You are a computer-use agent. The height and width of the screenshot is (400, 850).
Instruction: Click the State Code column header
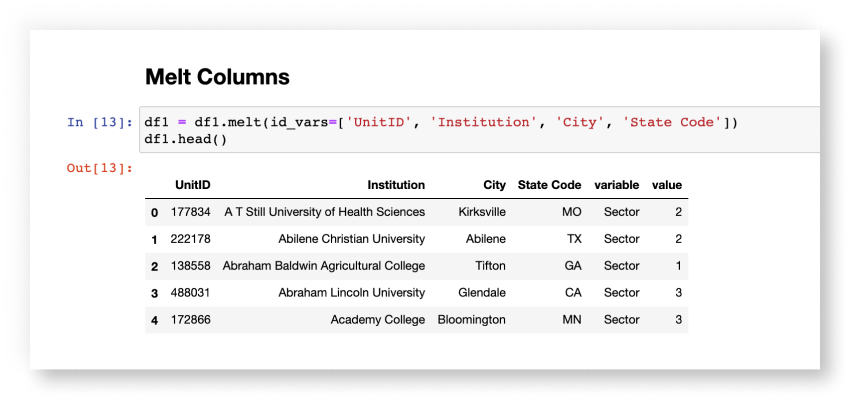[x=549, y=185]
